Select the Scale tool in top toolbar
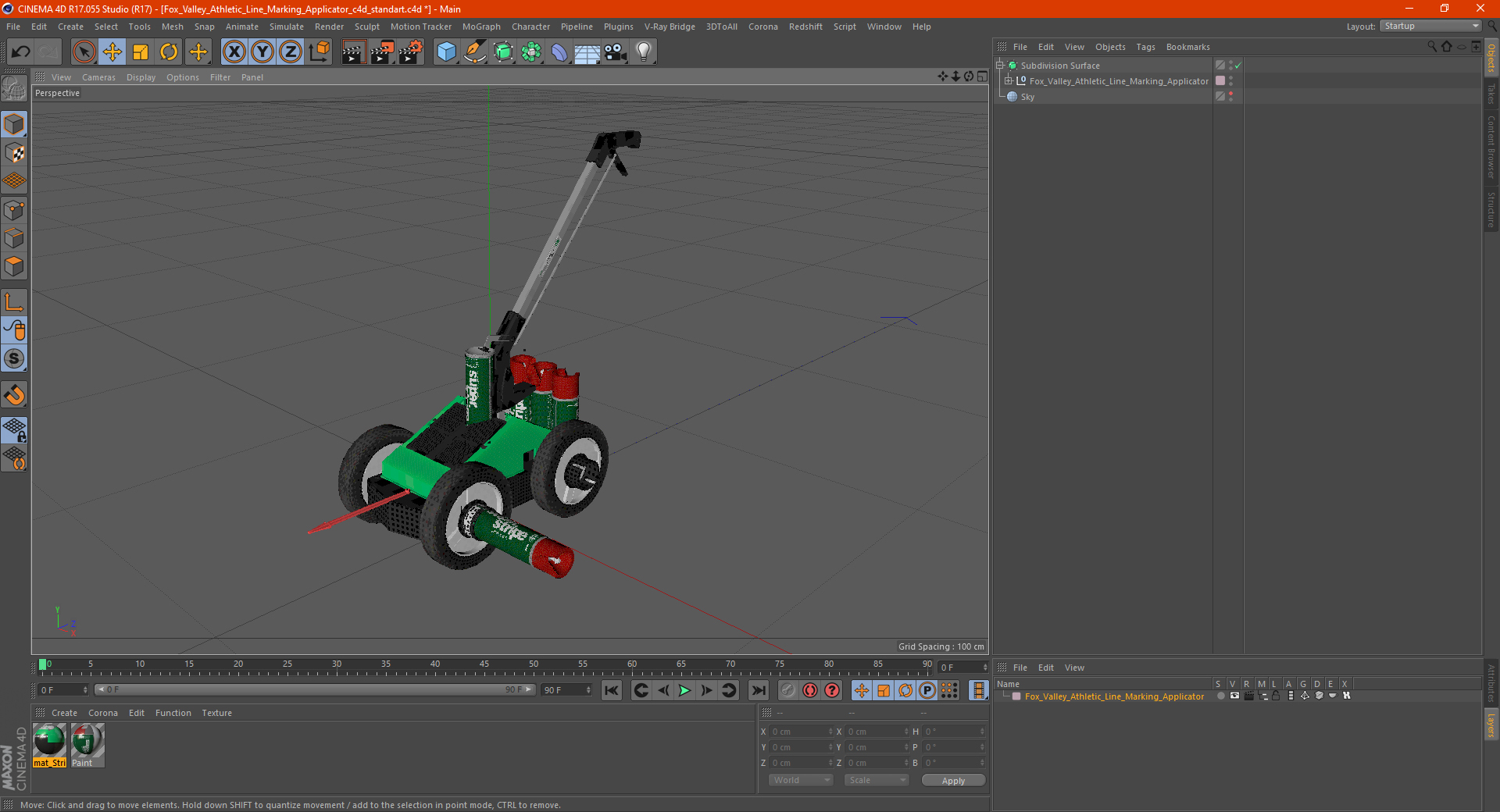 141,52
